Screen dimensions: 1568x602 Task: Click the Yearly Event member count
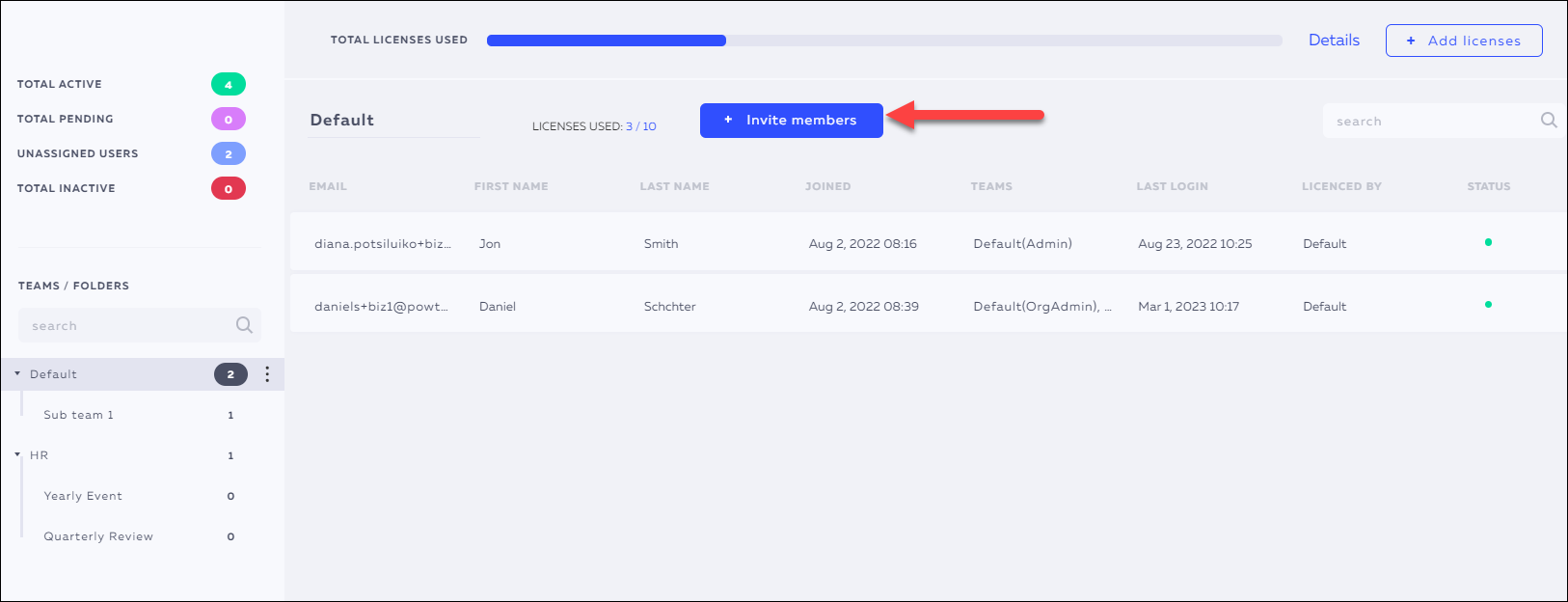pyautogui.click(x=230, y=496)
